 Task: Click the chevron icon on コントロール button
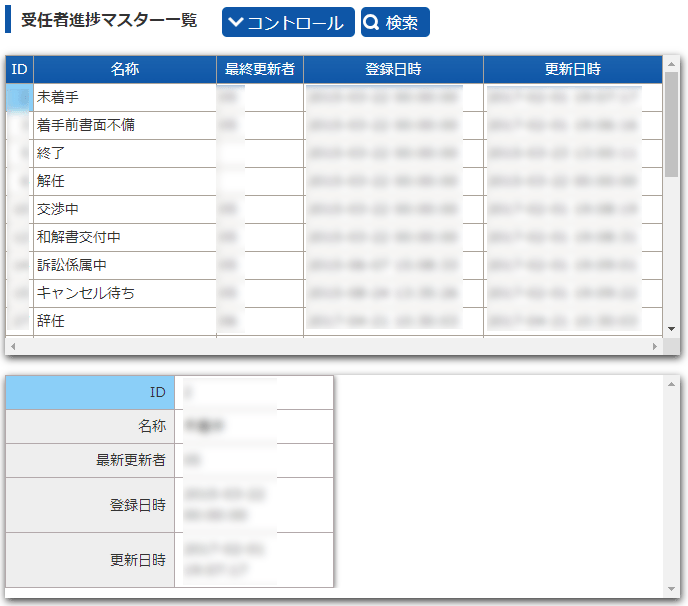point(235,23)
